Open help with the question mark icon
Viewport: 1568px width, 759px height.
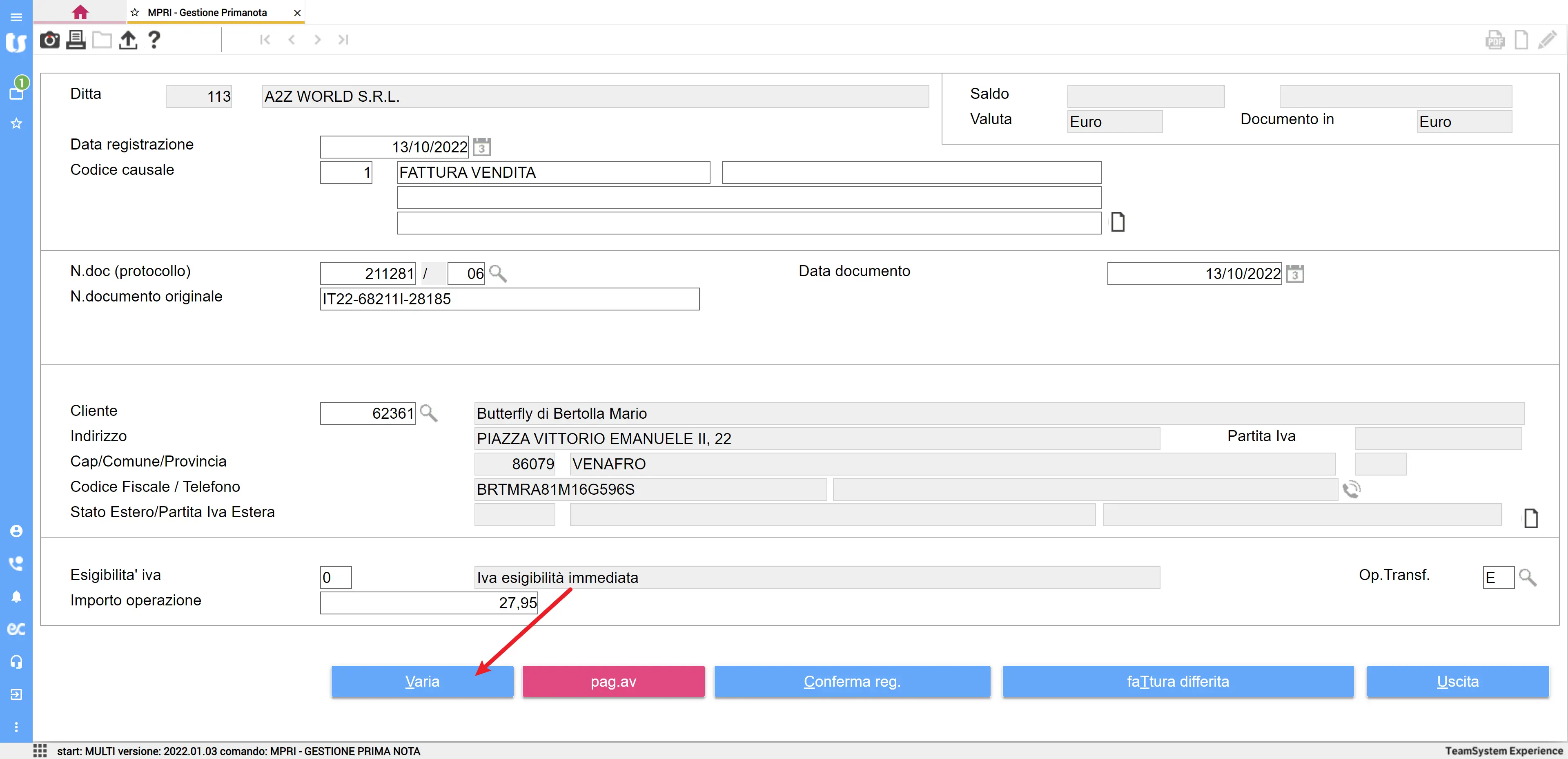[x=154, y=40]
